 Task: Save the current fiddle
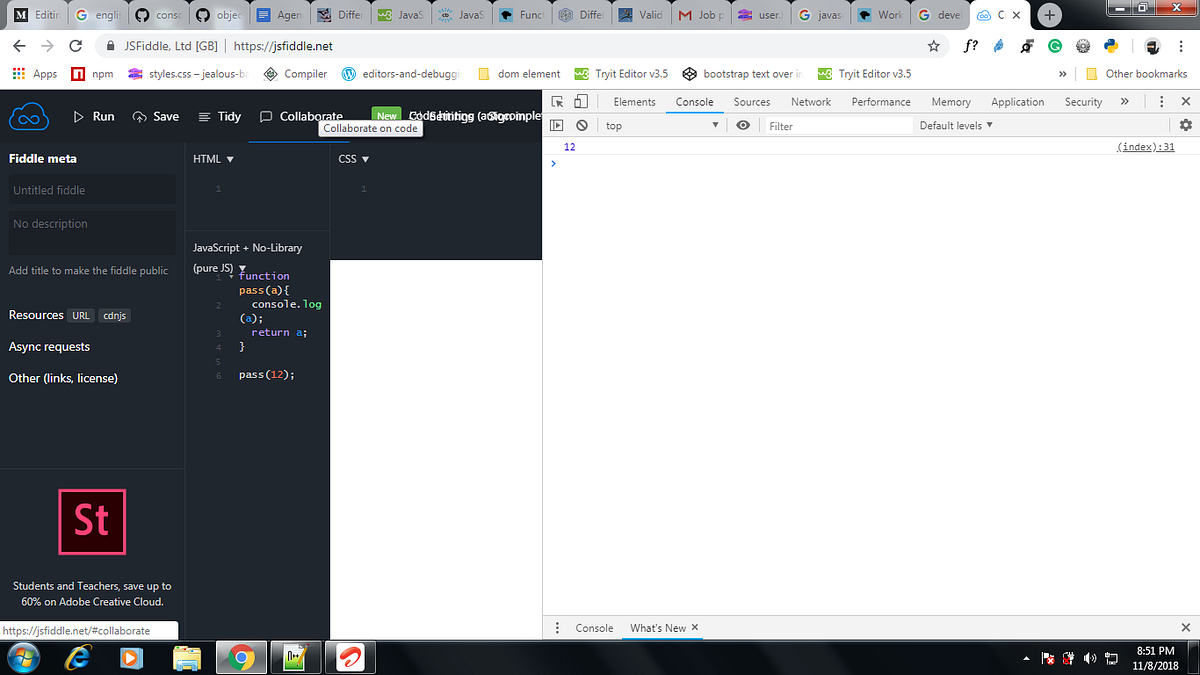tap(156, 116)
